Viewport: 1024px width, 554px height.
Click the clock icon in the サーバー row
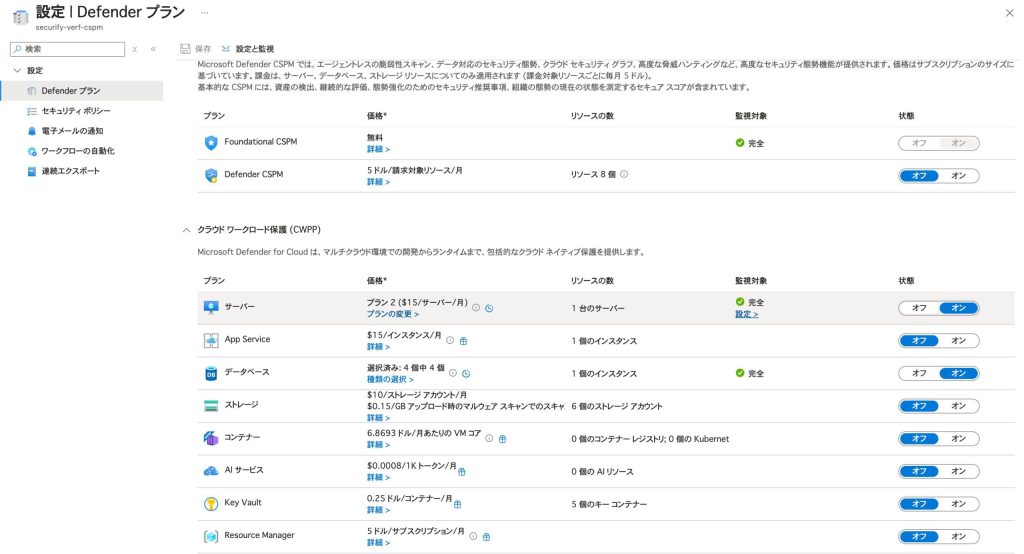489,308
